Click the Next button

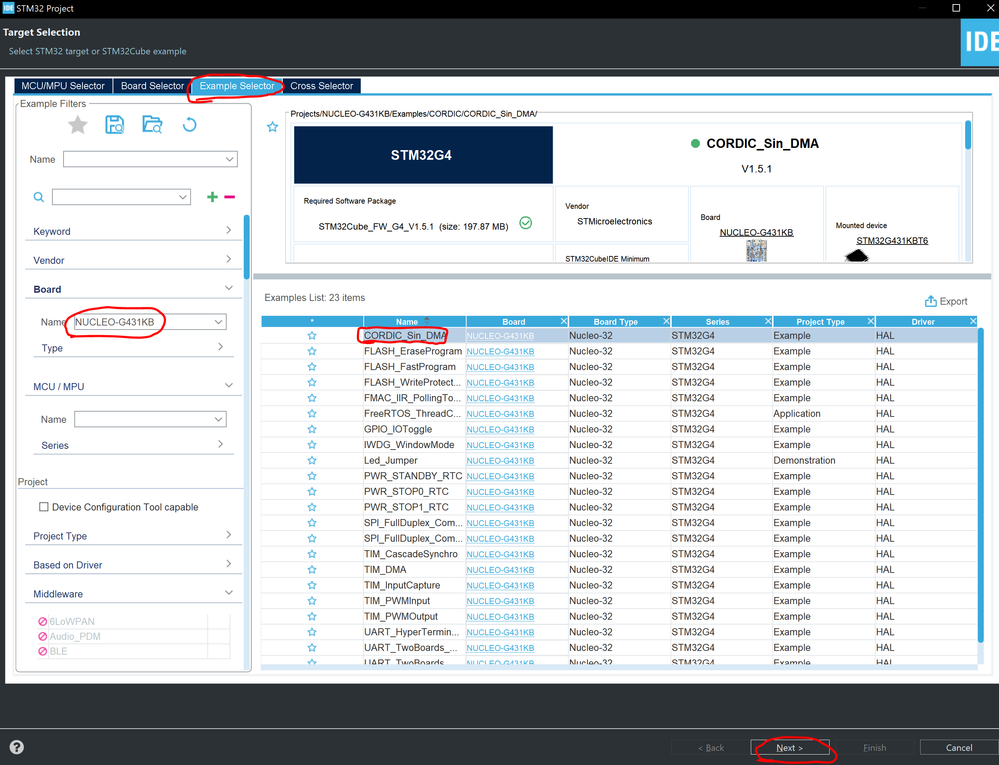click(x=790, y=748)
